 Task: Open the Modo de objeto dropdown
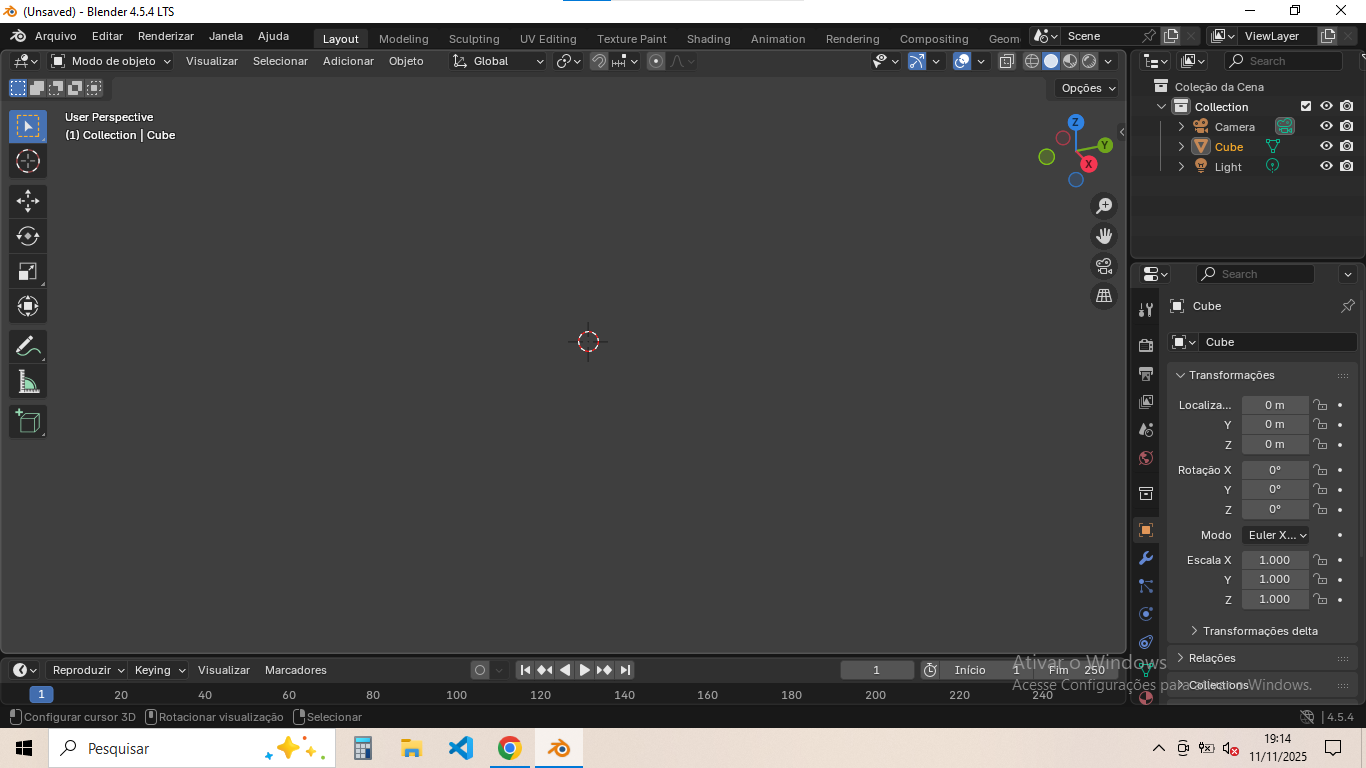click(111, 61)
